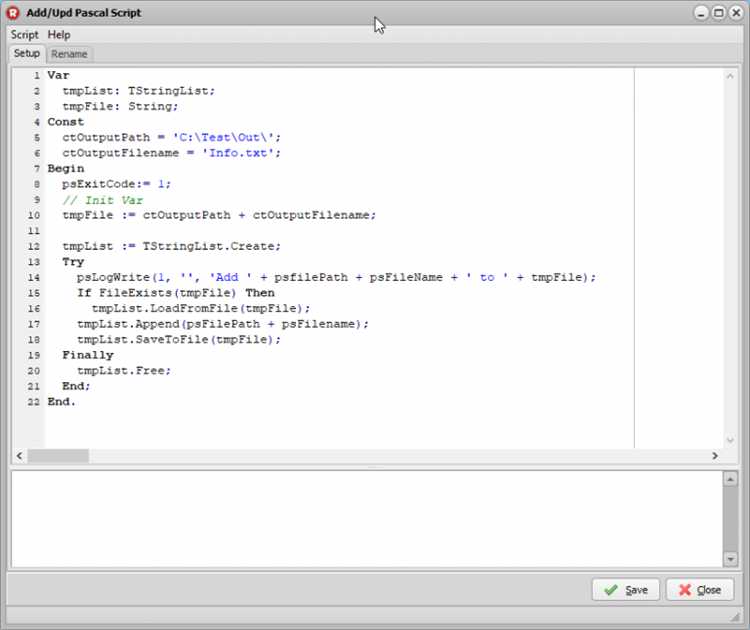Click the window resize grip corner

(735, 617)
